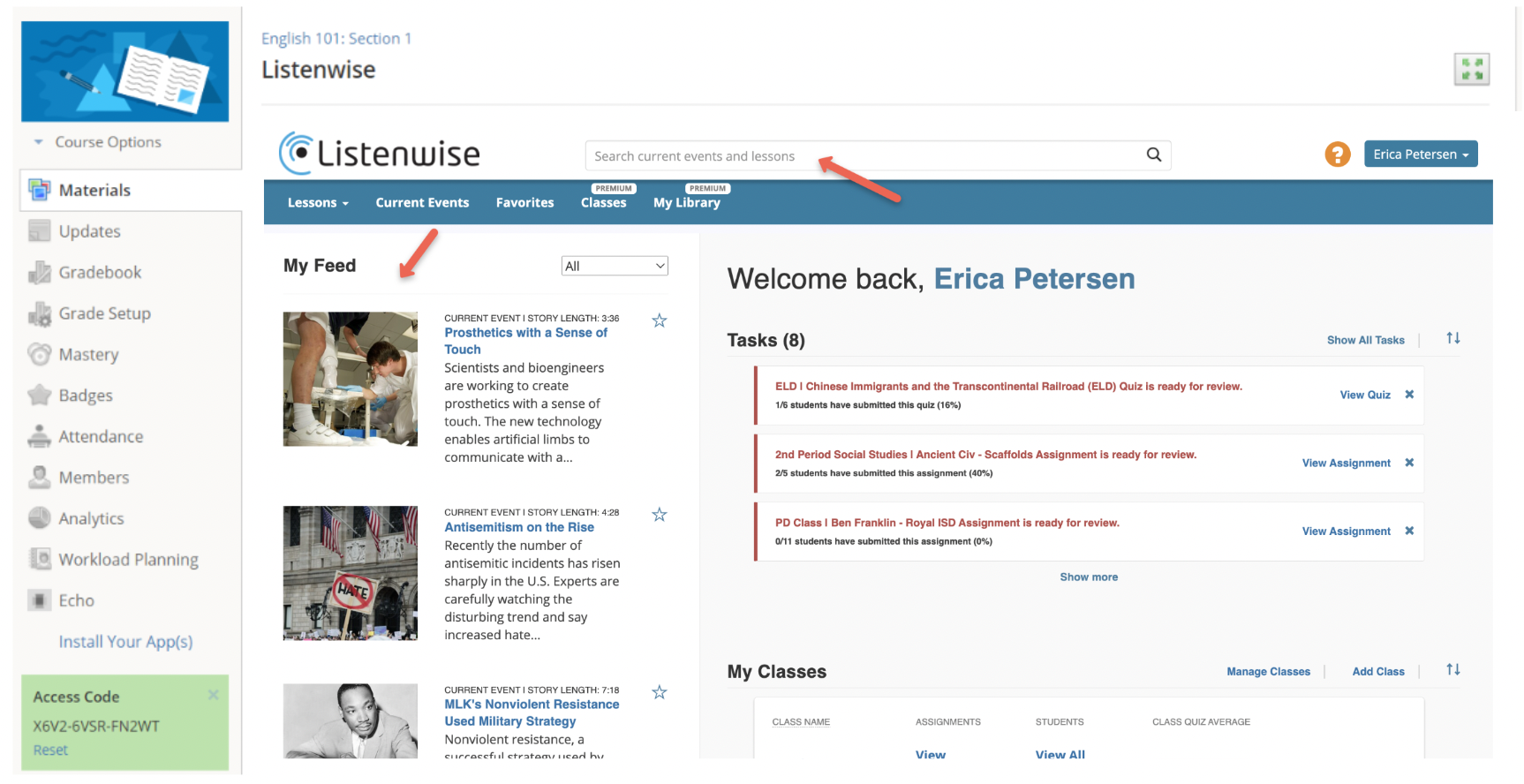Expand the Lessons dropdown menu
This screenshot has height=784, width=1524.
click(318, 203)
